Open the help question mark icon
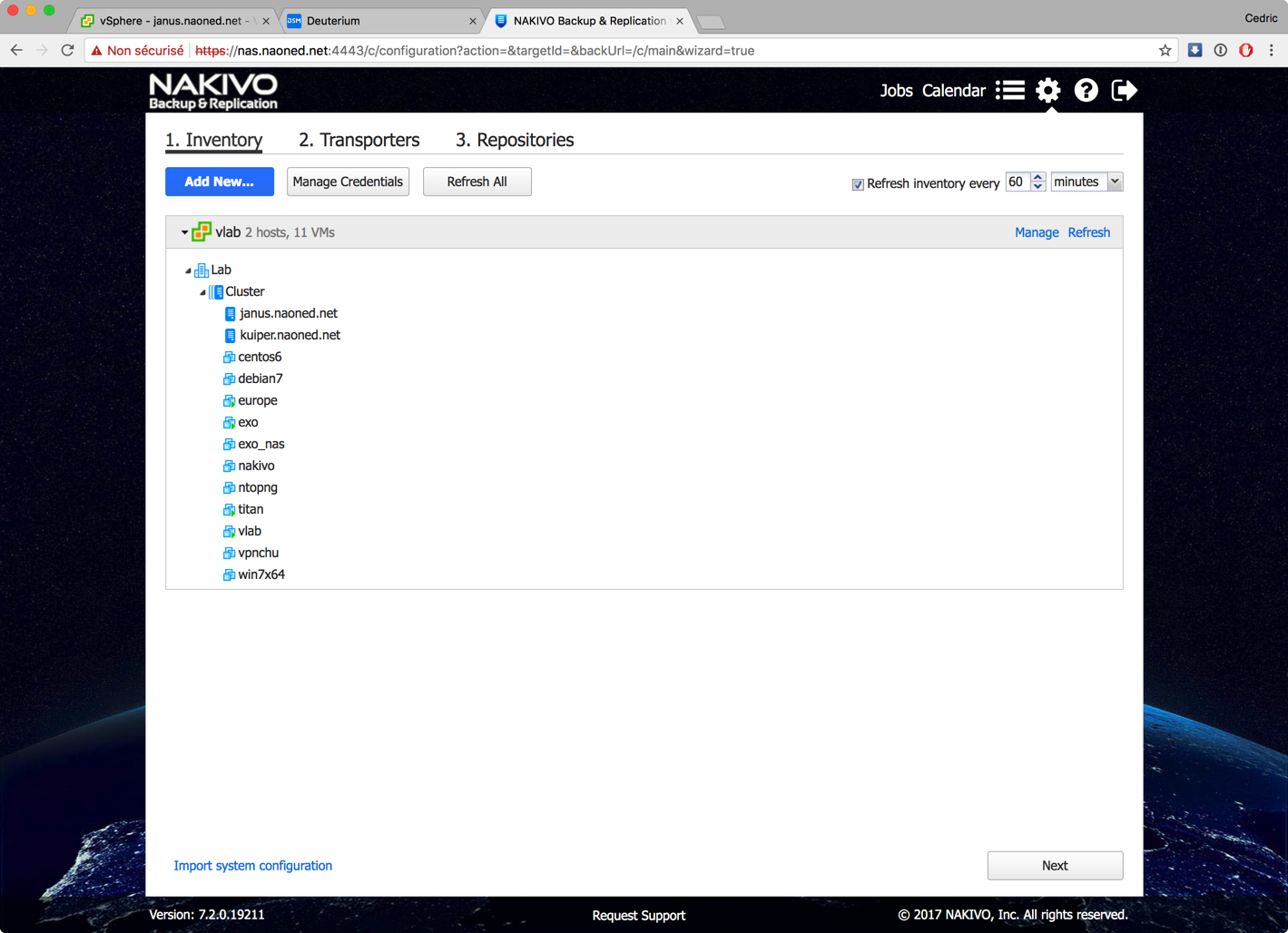The width and height of the screenshot is (1288, 933). [x=1086, y=91]
